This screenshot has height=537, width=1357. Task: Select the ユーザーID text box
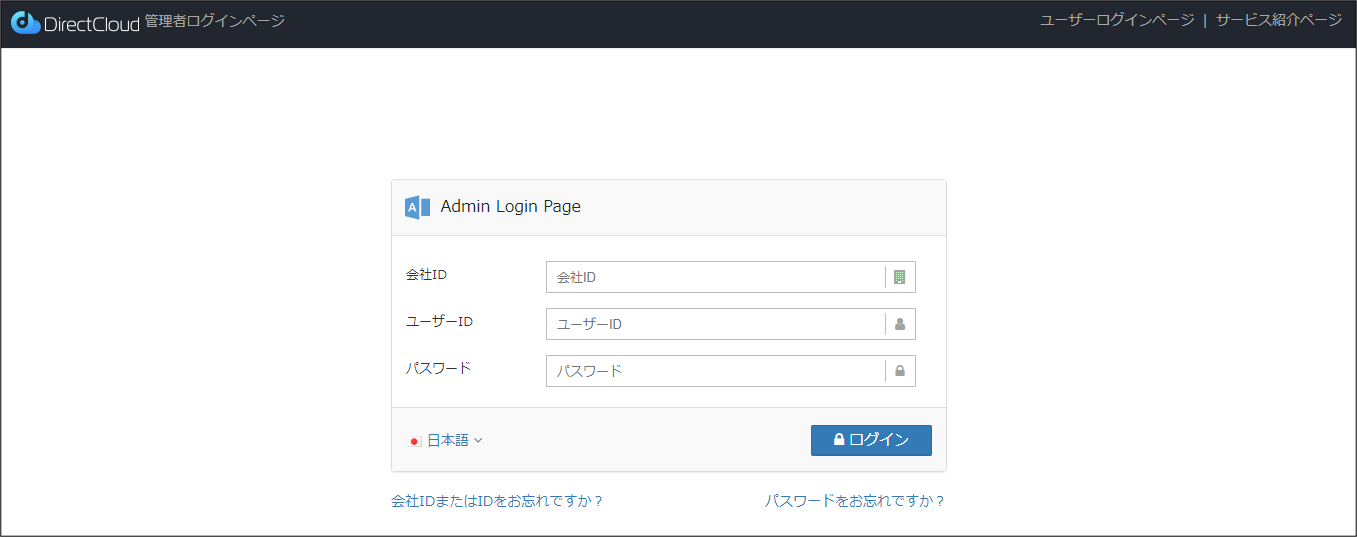pyautogui.click(x=715, y=324)
